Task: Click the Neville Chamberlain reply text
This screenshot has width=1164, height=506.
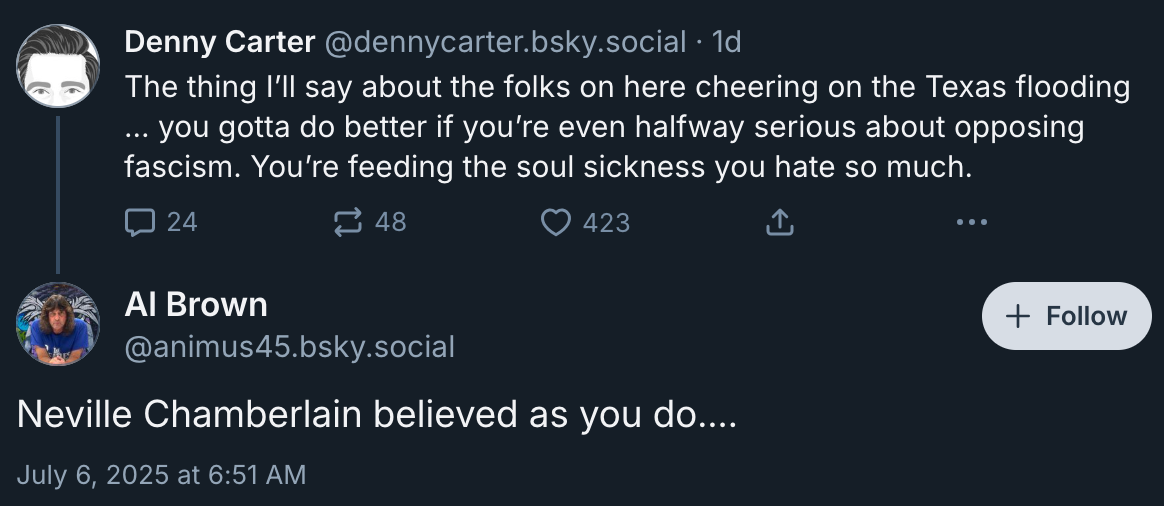Action: pyautogui.click(x=377, y=414)
